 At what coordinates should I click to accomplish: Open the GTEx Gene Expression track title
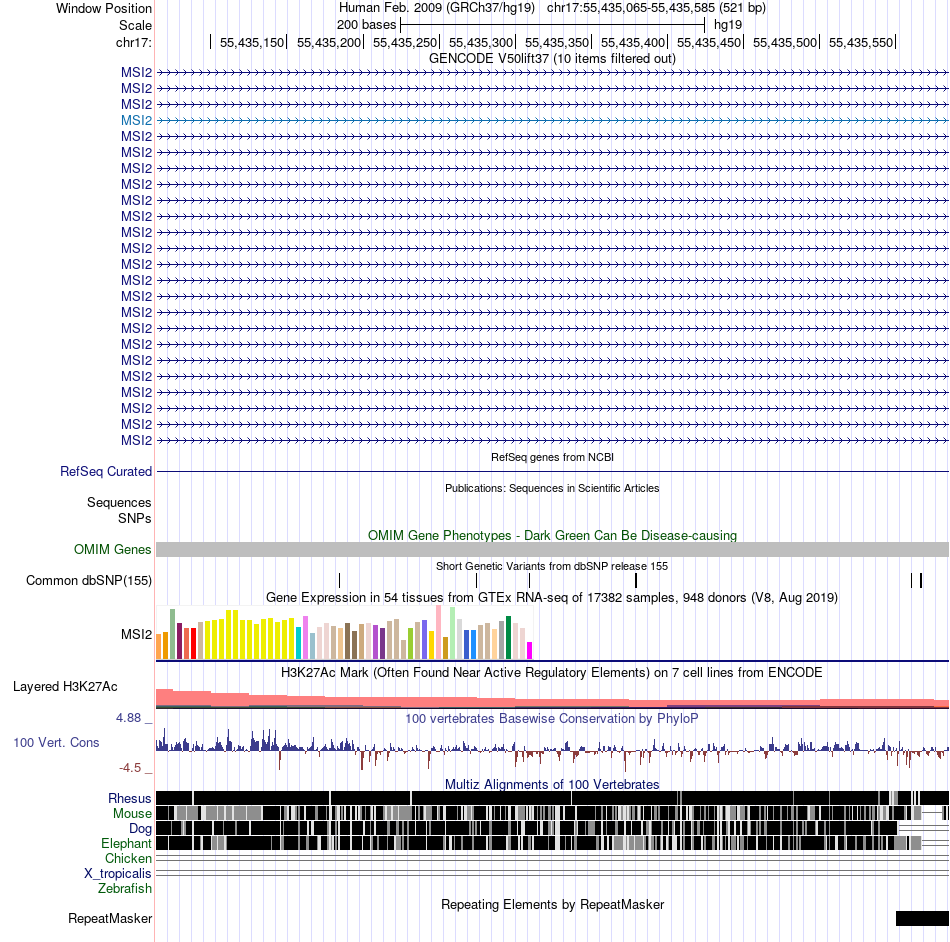point(552,598)
